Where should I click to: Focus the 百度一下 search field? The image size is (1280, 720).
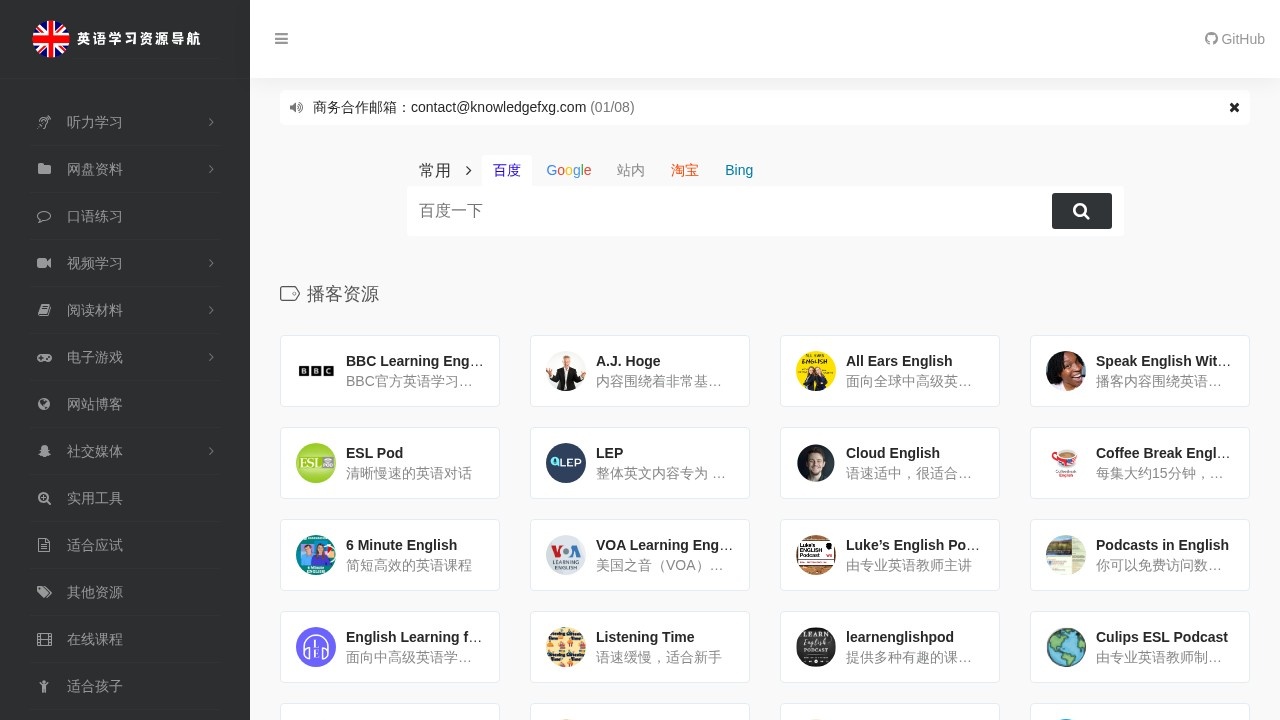(728, 211)
